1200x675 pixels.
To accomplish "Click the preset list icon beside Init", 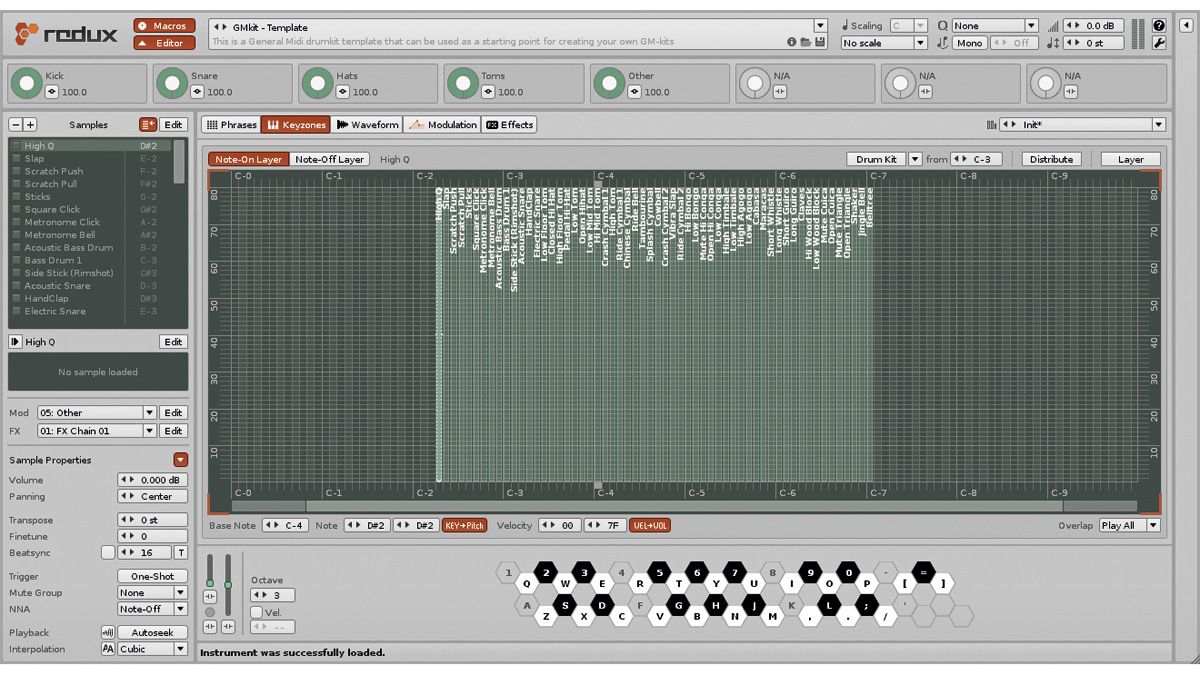I will (x=991, y=125).
